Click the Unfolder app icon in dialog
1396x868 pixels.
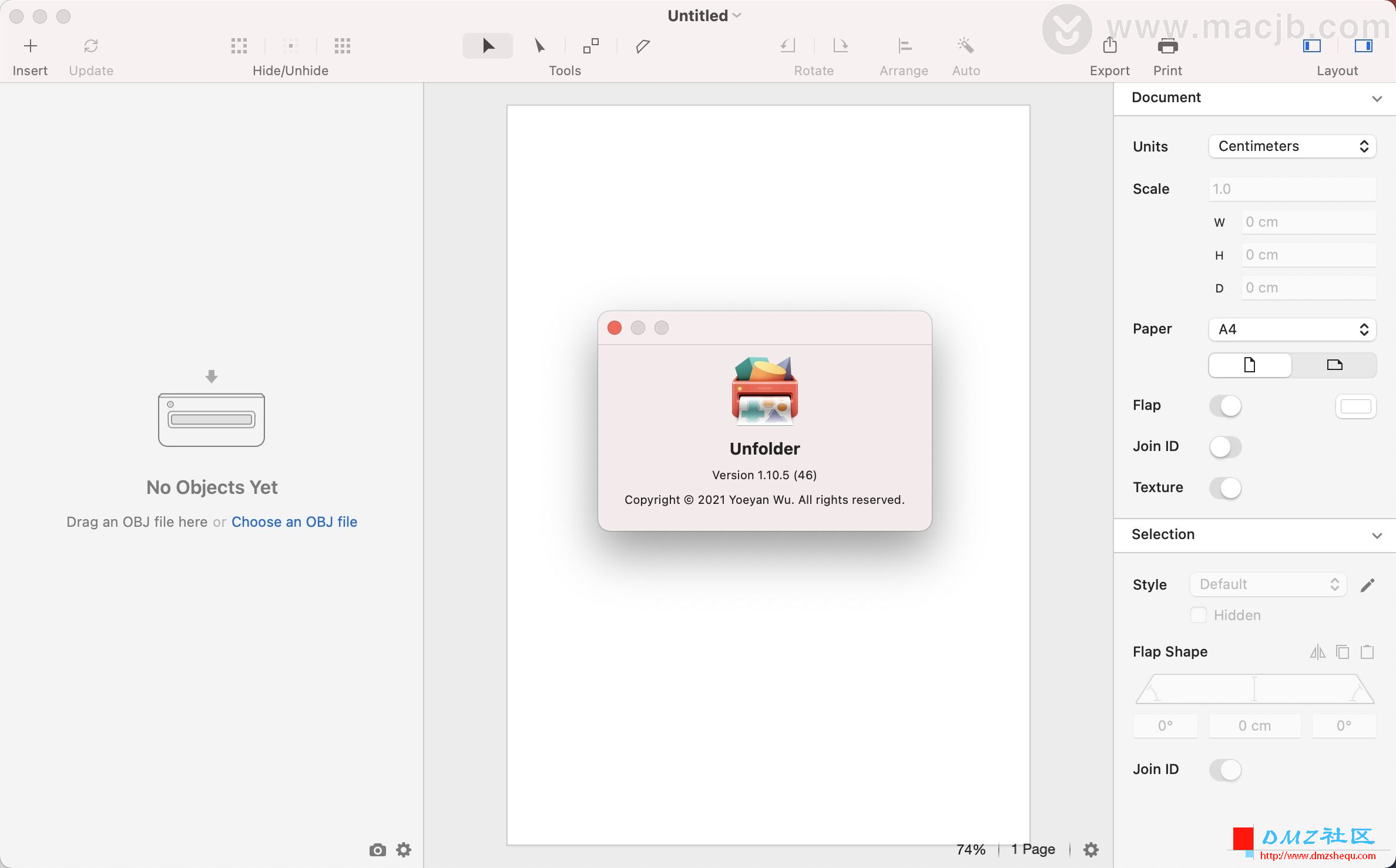click(764, 391)
